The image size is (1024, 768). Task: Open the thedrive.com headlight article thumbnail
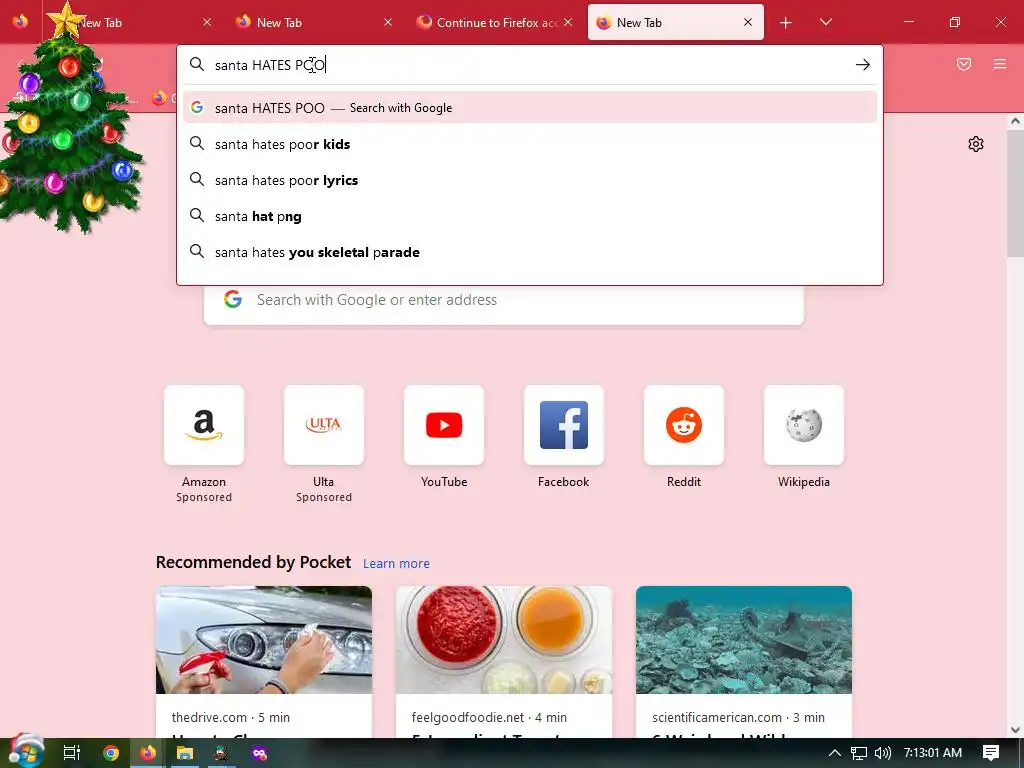pyautogui.click(x=264, y=640)
